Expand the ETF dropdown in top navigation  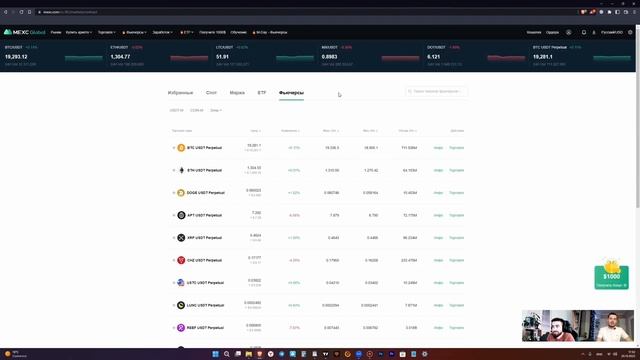click(187, 32)
